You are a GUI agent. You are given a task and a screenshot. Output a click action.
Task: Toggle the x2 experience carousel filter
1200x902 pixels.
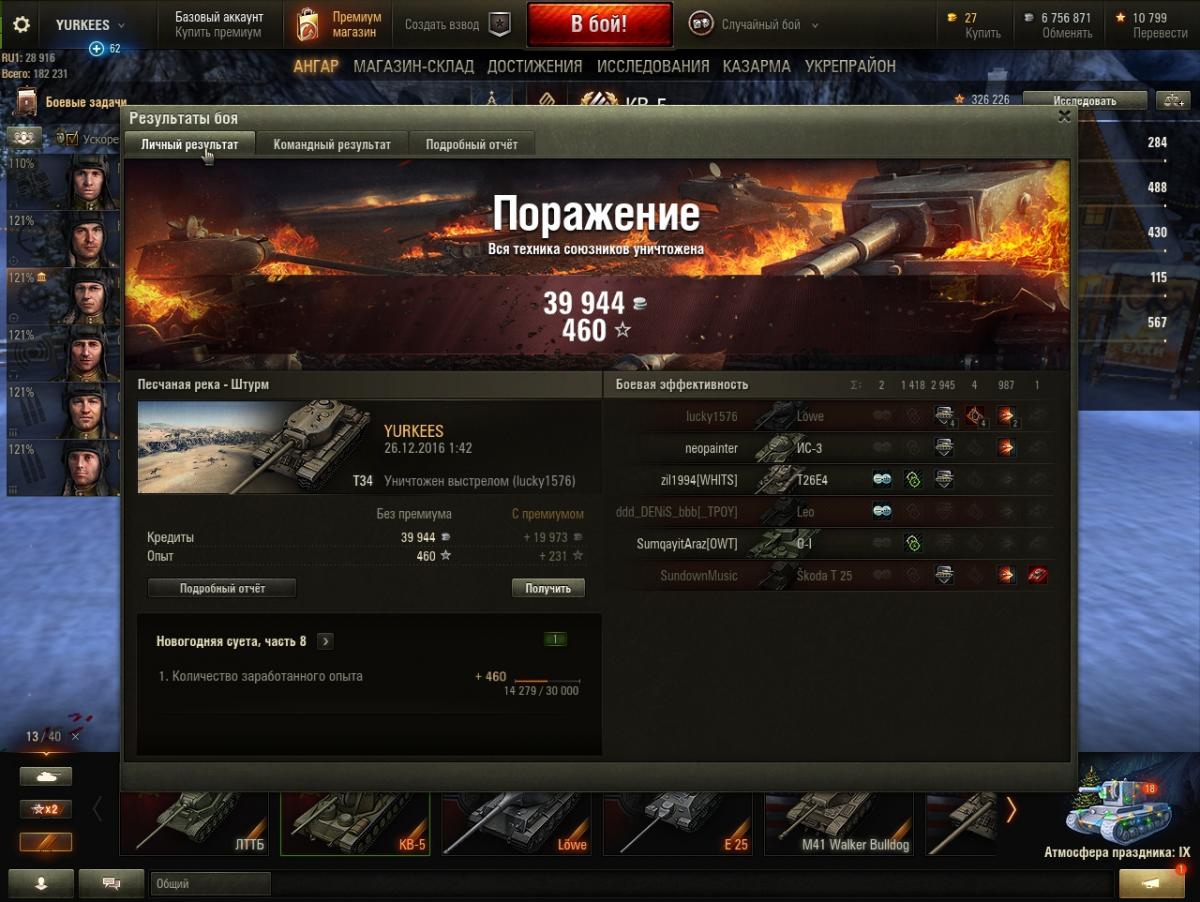pos(46,809)
